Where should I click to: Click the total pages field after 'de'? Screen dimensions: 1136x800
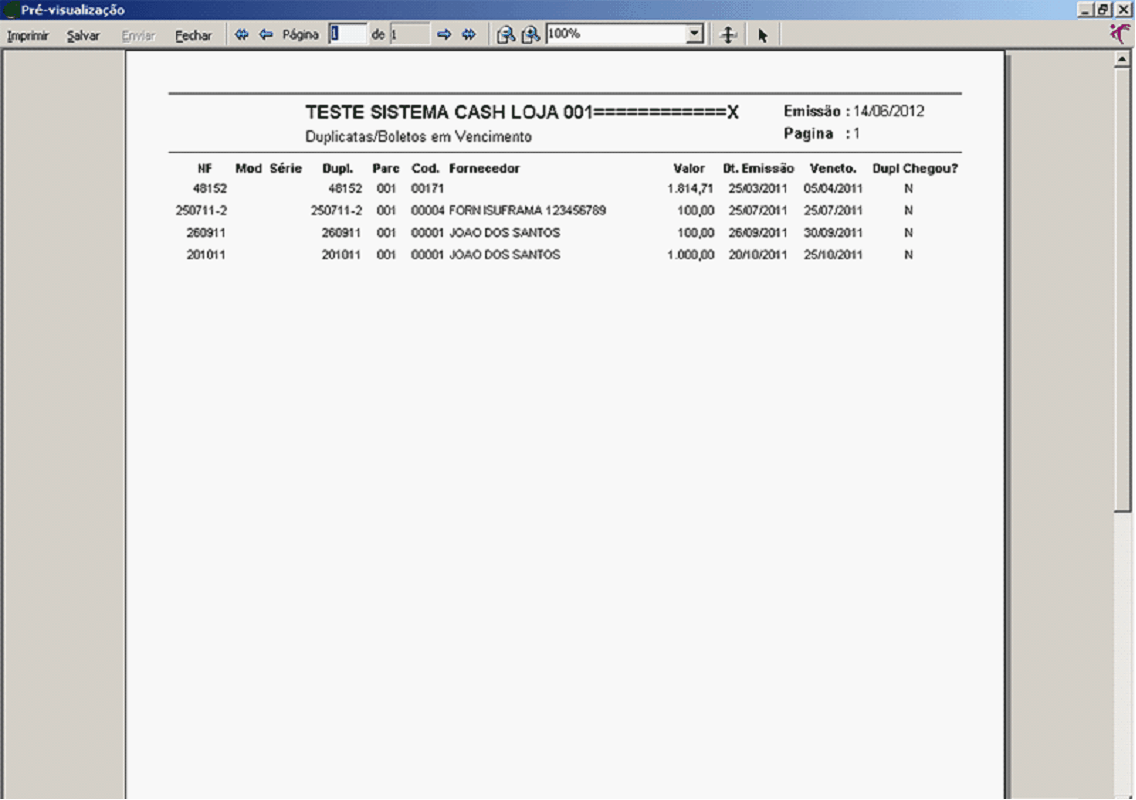point(409,34)
